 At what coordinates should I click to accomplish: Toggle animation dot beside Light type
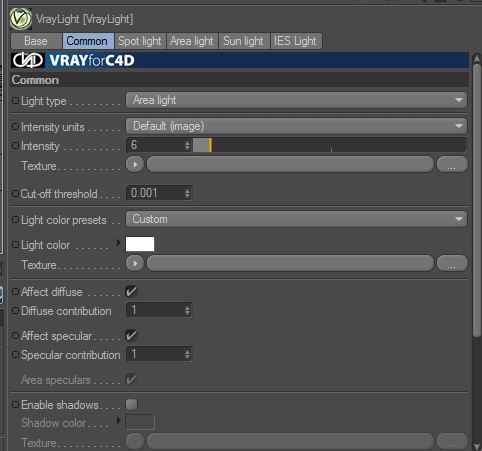(15, 100)
